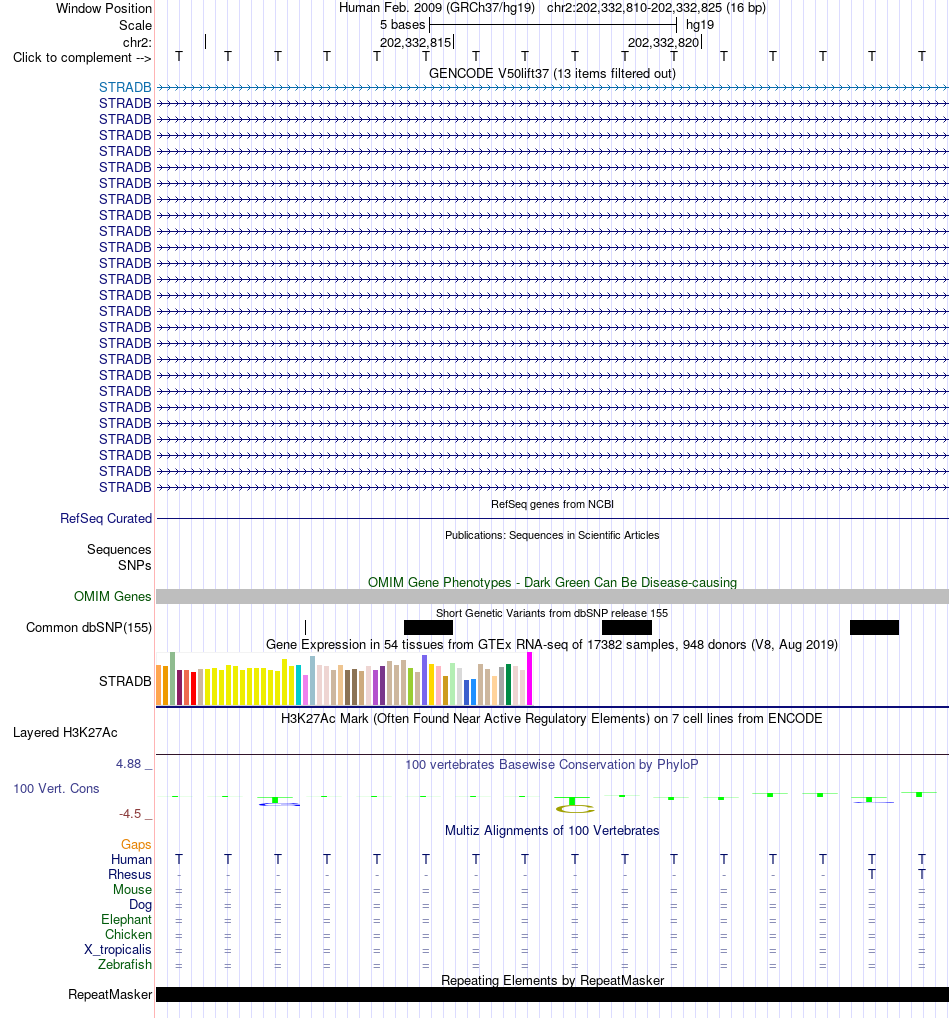This screenshot has width=950, height=1018.
Task: Click the Common dbSNP(155) track label
Action: pos(89,627)
